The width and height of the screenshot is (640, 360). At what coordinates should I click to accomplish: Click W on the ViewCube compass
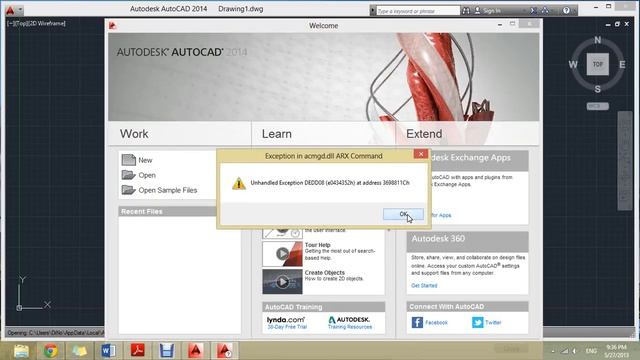(573, 64)
